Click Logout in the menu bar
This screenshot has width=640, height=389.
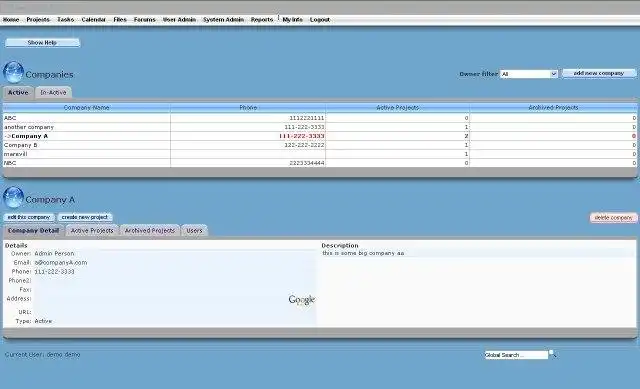tap(320, 20)
